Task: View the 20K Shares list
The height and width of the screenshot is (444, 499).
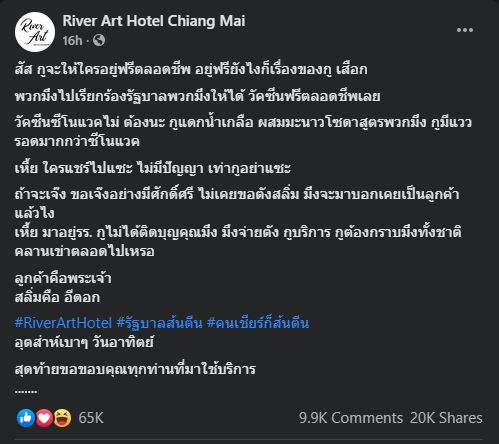Action: pos(446,418)
